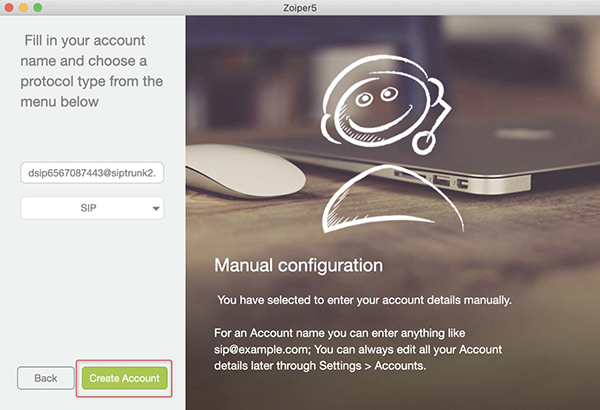Click the Zoiper5 window title
The width and height of the screenshot is (600, 410).
pos(300,8)
